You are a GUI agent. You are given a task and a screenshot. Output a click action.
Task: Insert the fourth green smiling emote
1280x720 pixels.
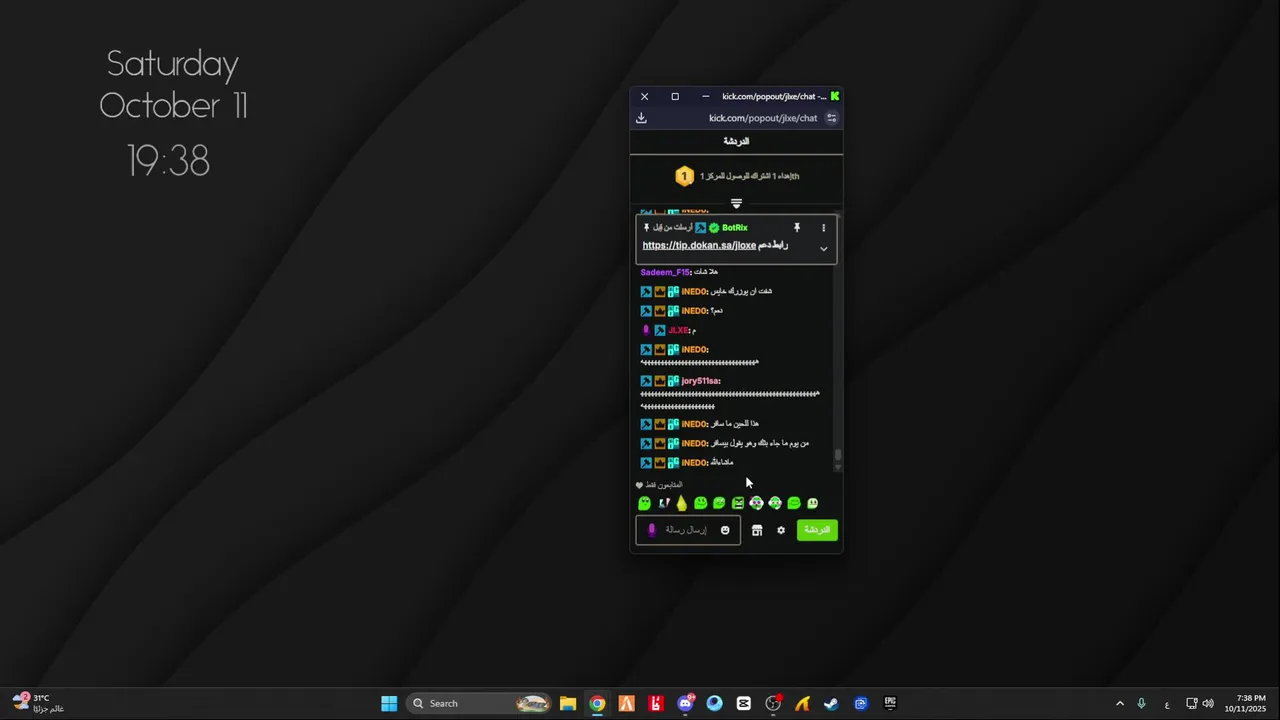pos(700,503)
